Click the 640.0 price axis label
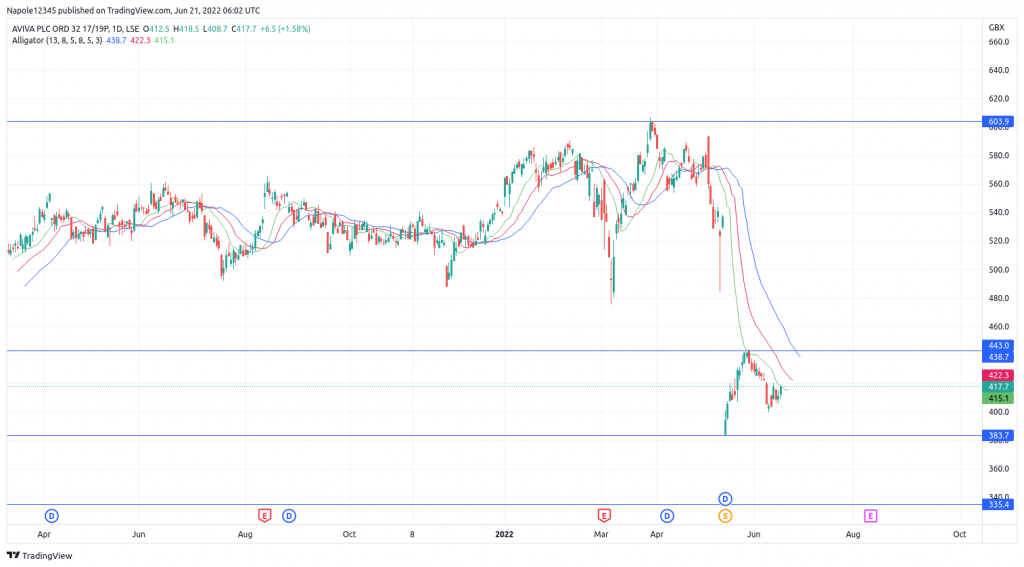 [x=999, y=71]
